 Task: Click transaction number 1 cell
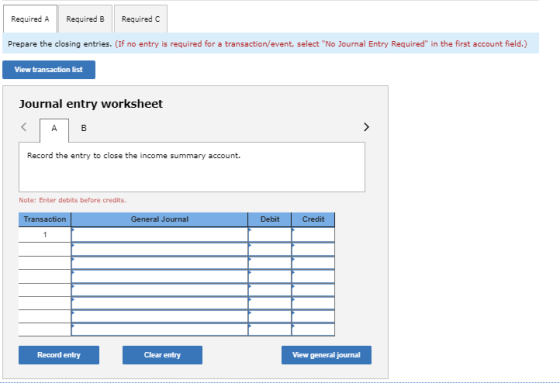point(45,235)
